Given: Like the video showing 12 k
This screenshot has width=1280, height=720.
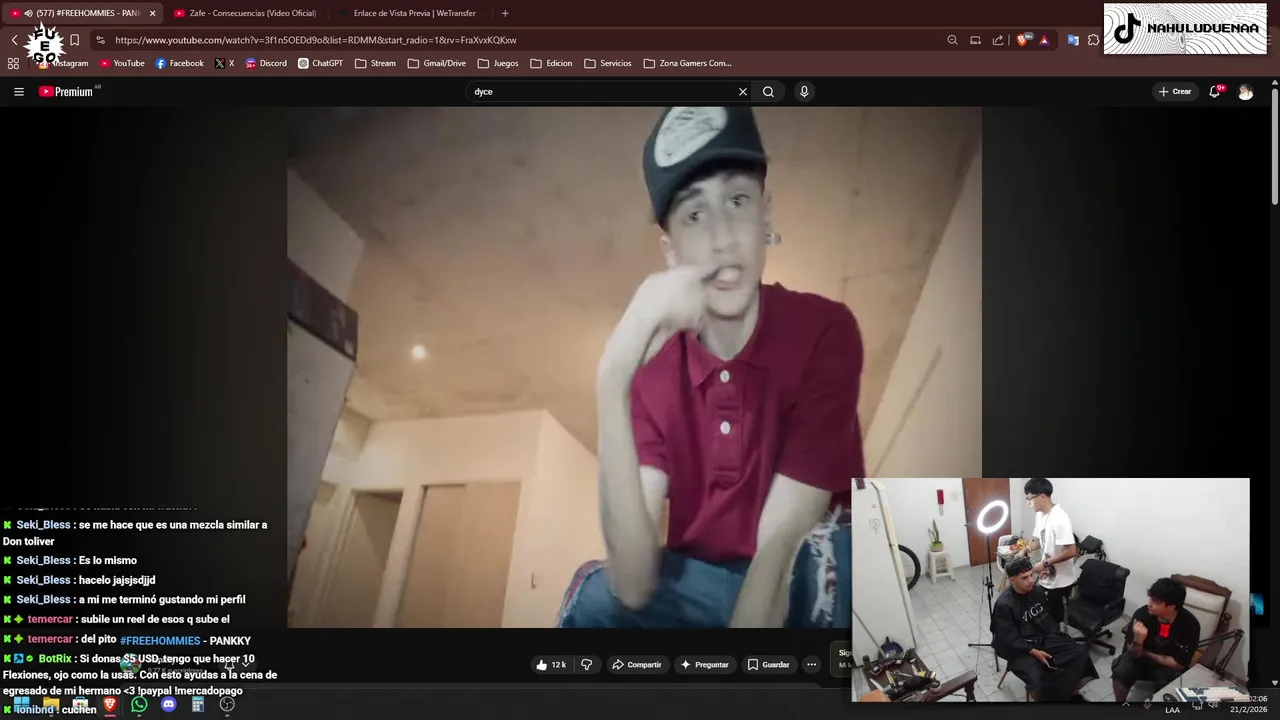Looking at the screenshot, I should coord(551,664).
